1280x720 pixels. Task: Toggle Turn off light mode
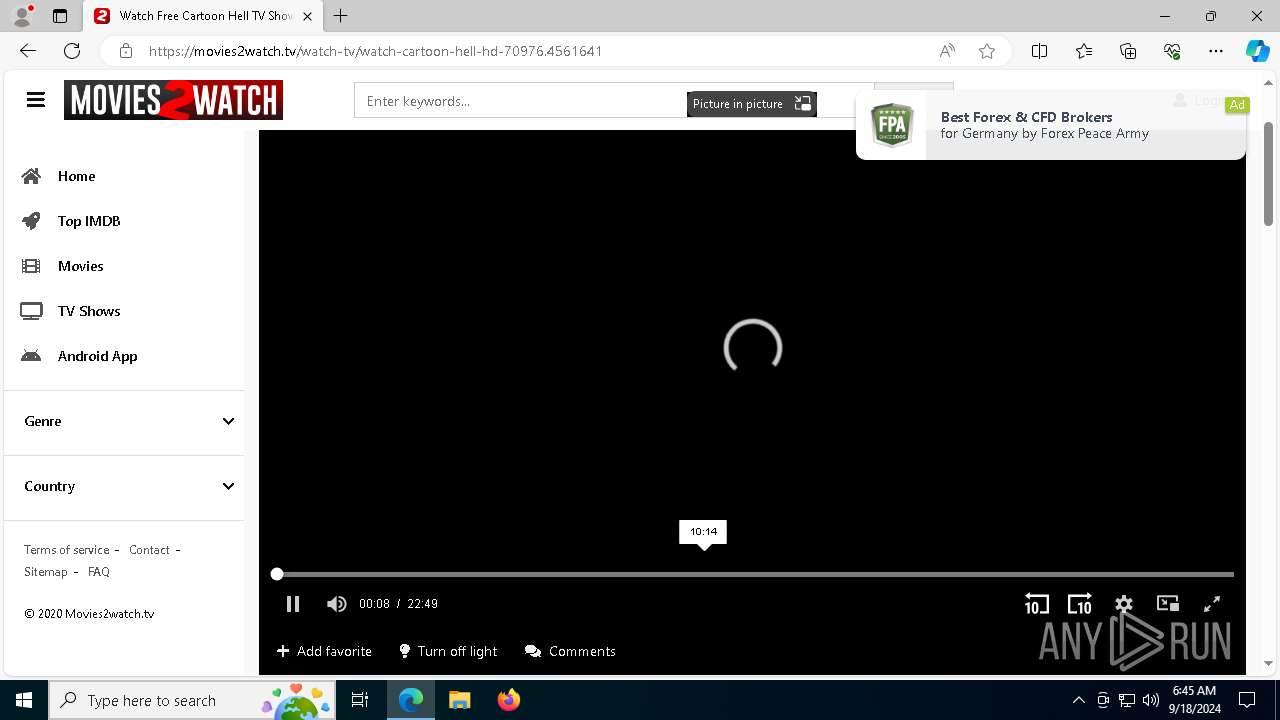pyautogui.click(x=447, y=651)
